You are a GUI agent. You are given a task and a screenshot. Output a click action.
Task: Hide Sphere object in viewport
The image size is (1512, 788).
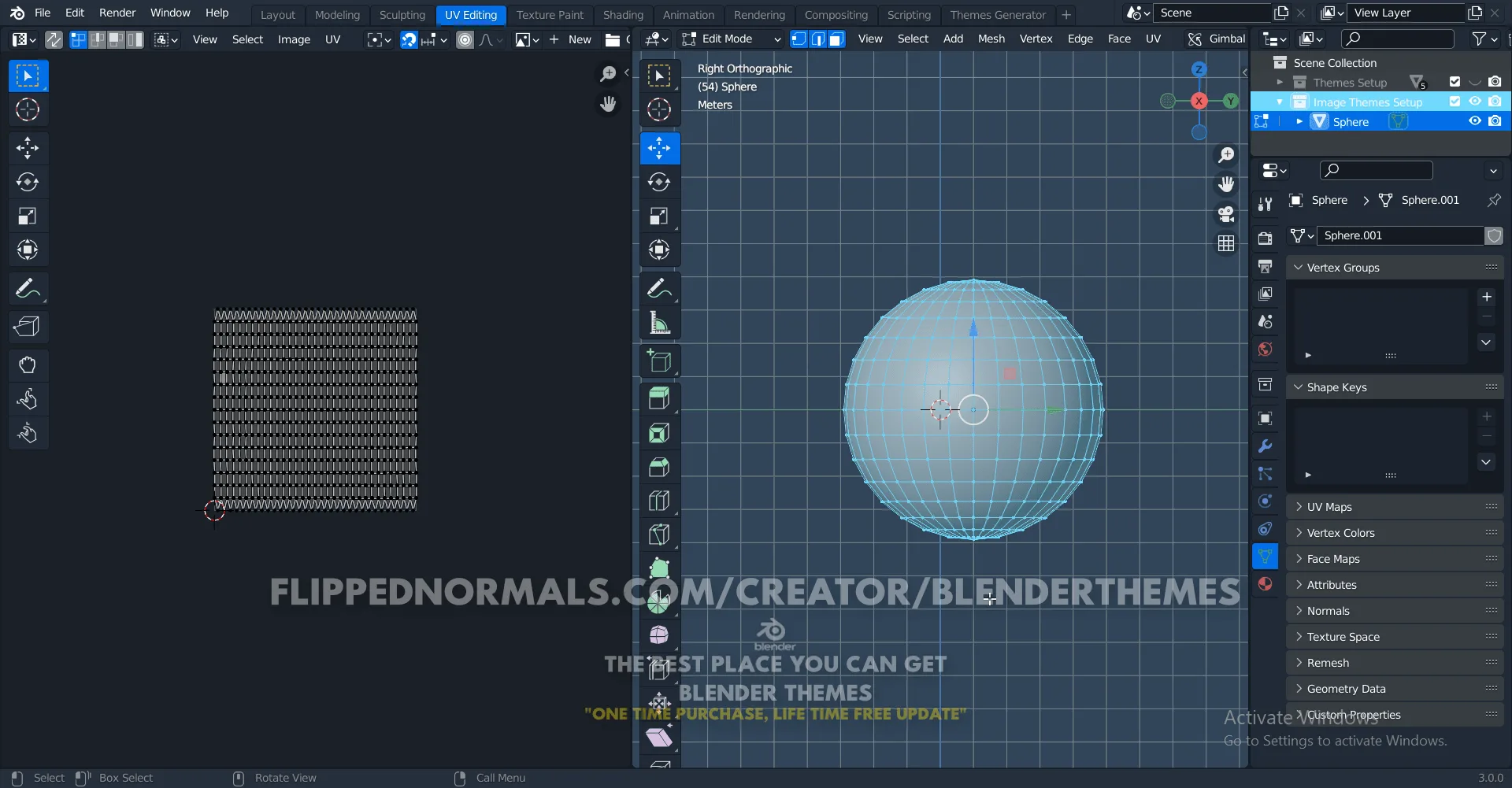[x=1475, y=121]
